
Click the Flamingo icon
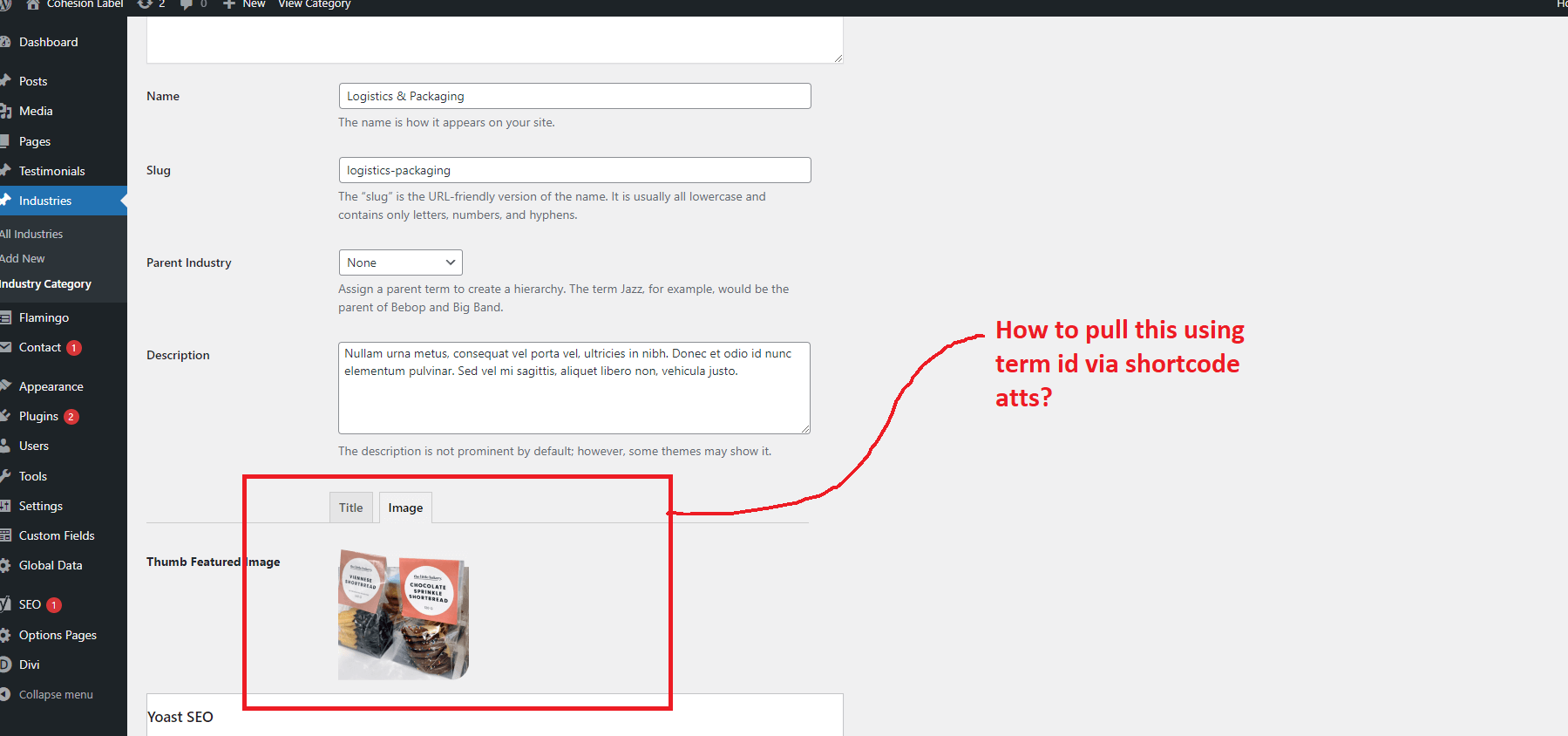coord(4,317)
